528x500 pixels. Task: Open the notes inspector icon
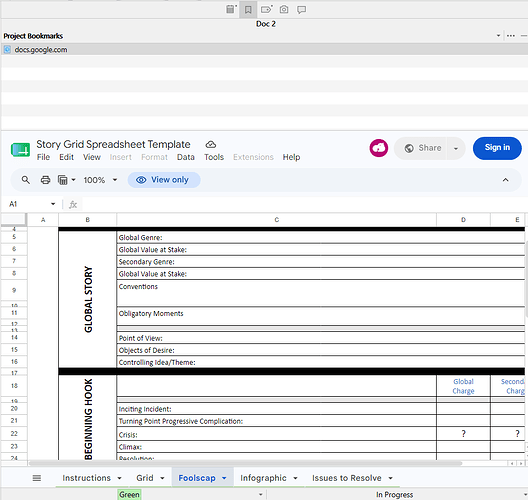(231, 9)
